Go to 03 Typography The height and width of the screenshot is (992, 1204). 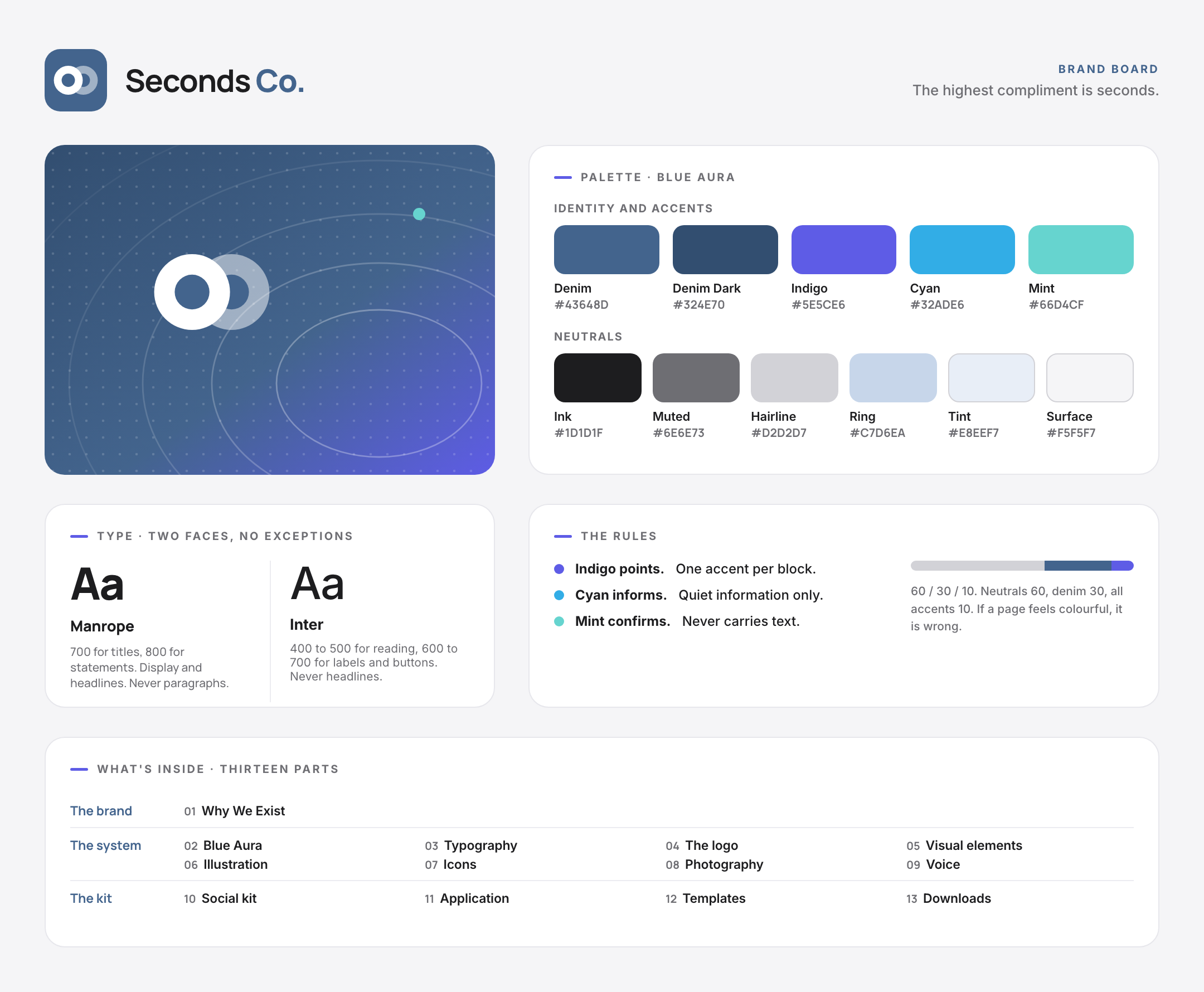[471, 846]
